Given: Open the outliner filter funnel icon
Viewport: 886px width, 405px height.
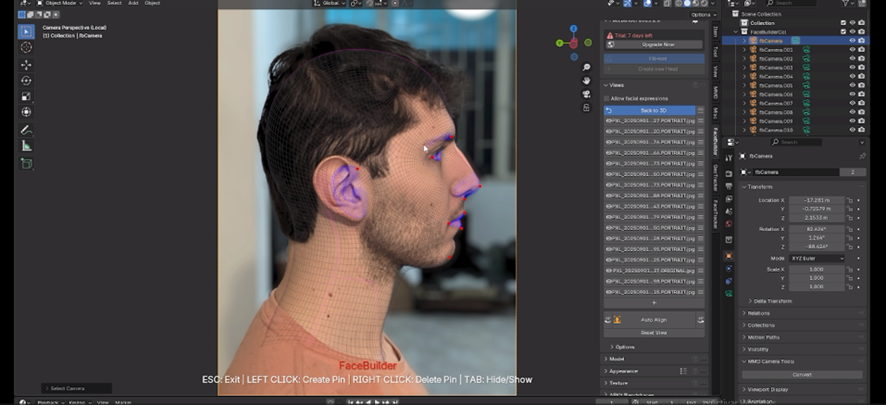Looking at the screenshot, I should pyautogui.click(x=847, y=3).
